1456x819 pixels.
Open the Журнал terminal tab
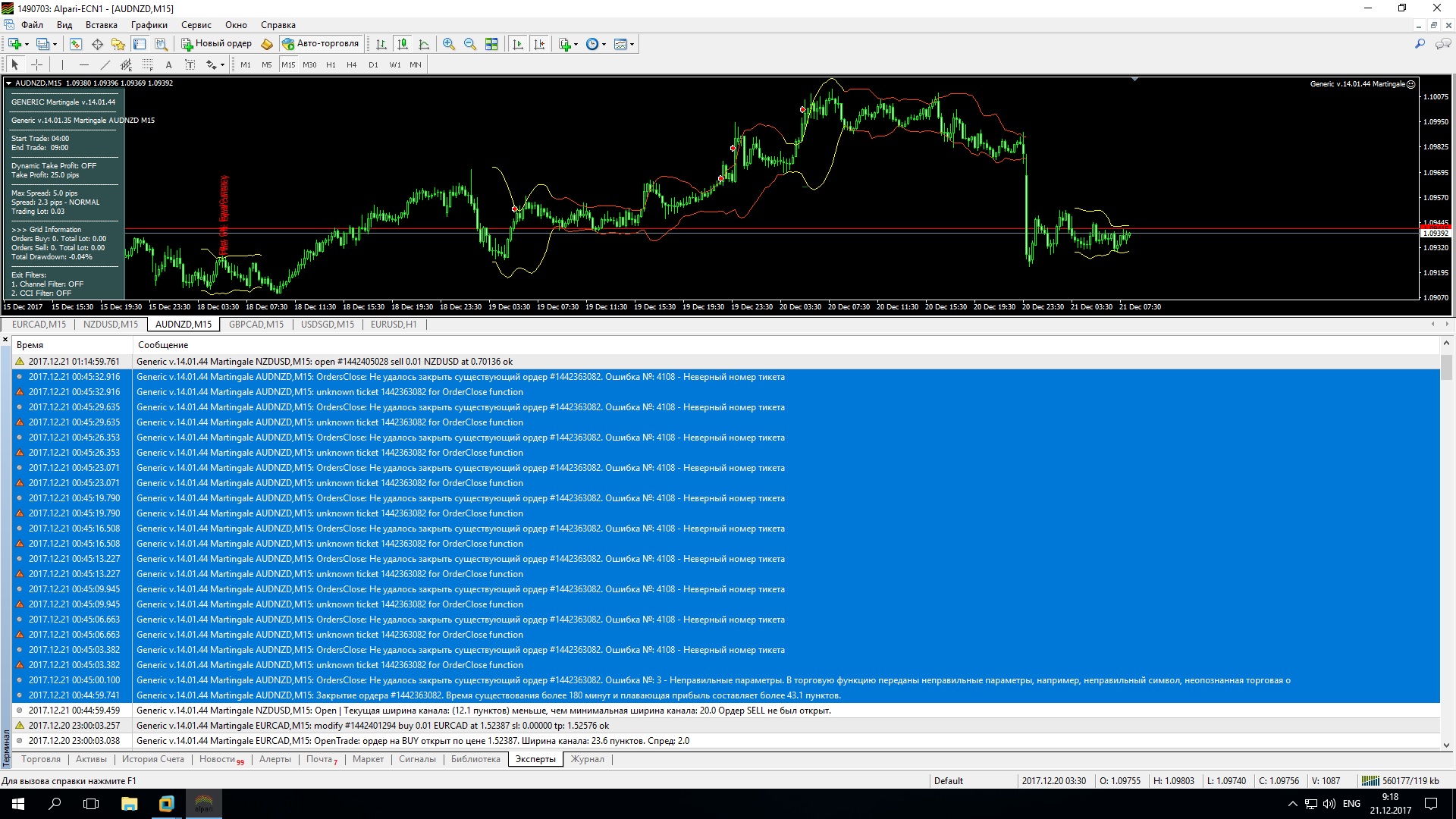588,759
